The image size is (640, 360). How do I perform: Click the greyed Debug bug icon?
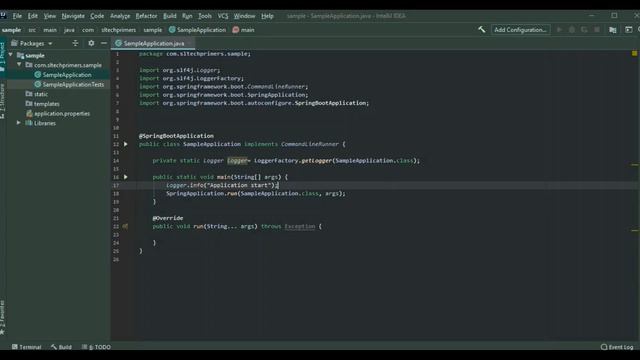coord(572,30)
